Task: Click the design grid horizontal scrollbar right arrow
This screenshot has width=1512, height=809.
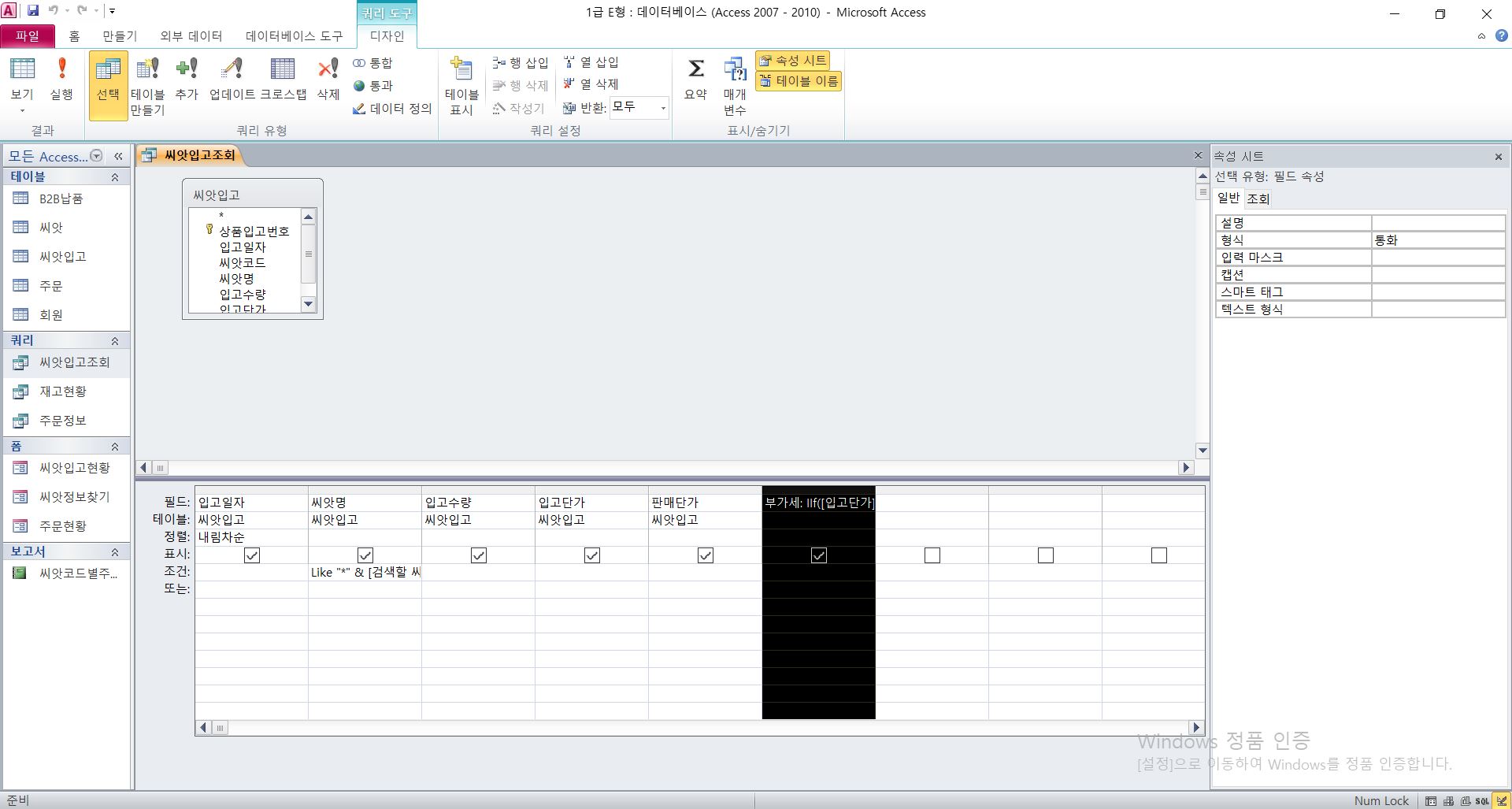Action: click(1196, 728)
